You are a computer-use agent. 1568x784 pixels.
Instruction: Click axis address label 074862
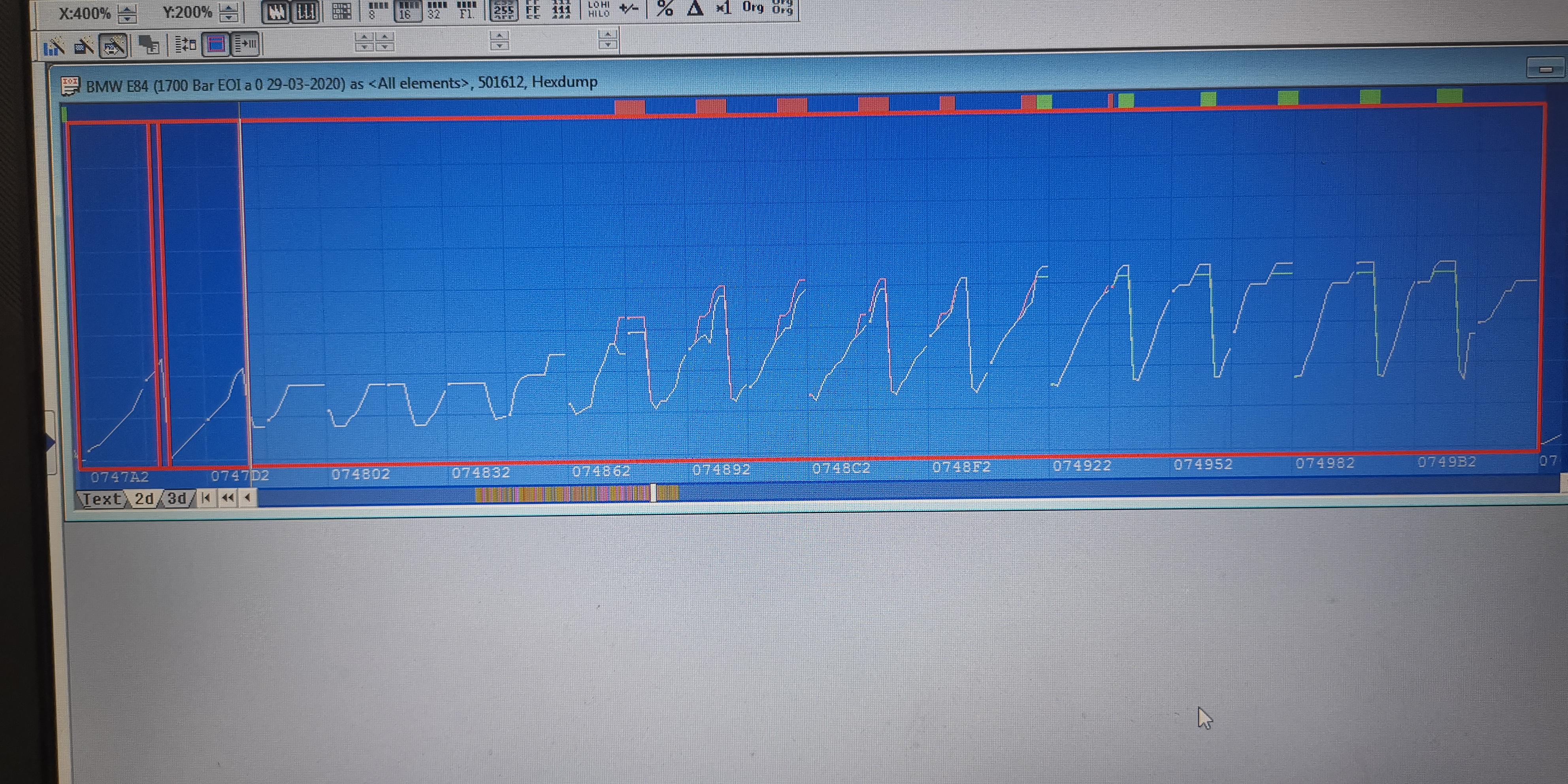(x=601, y=471)
